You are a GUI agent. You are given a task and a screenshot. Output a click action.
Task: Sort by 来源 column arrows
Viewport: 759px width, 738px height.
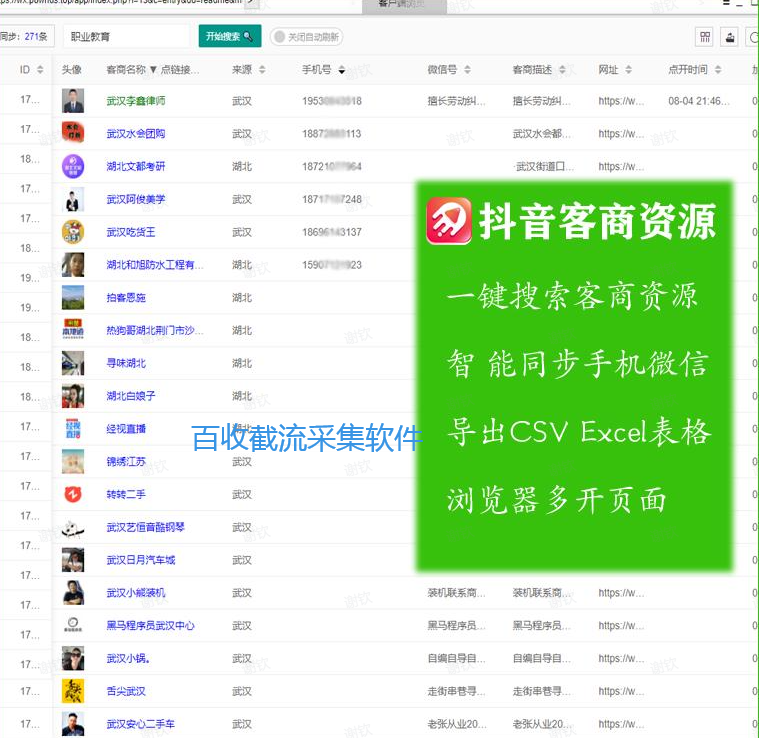[x=262, y=70]
